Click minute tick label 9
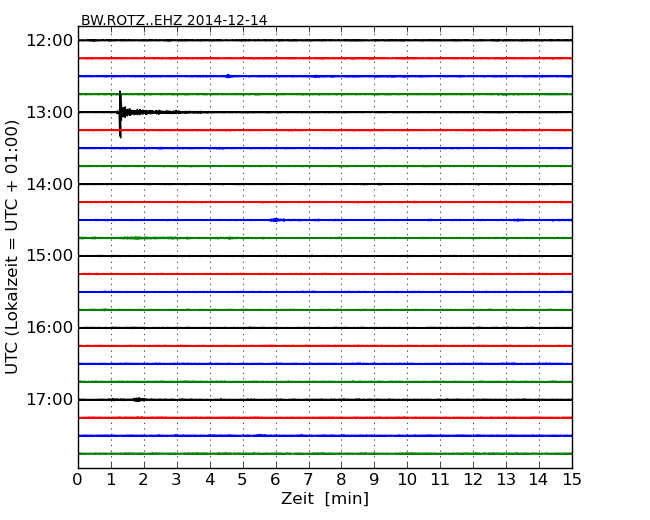This screenshot has width=650, height=520. (374, 480)
